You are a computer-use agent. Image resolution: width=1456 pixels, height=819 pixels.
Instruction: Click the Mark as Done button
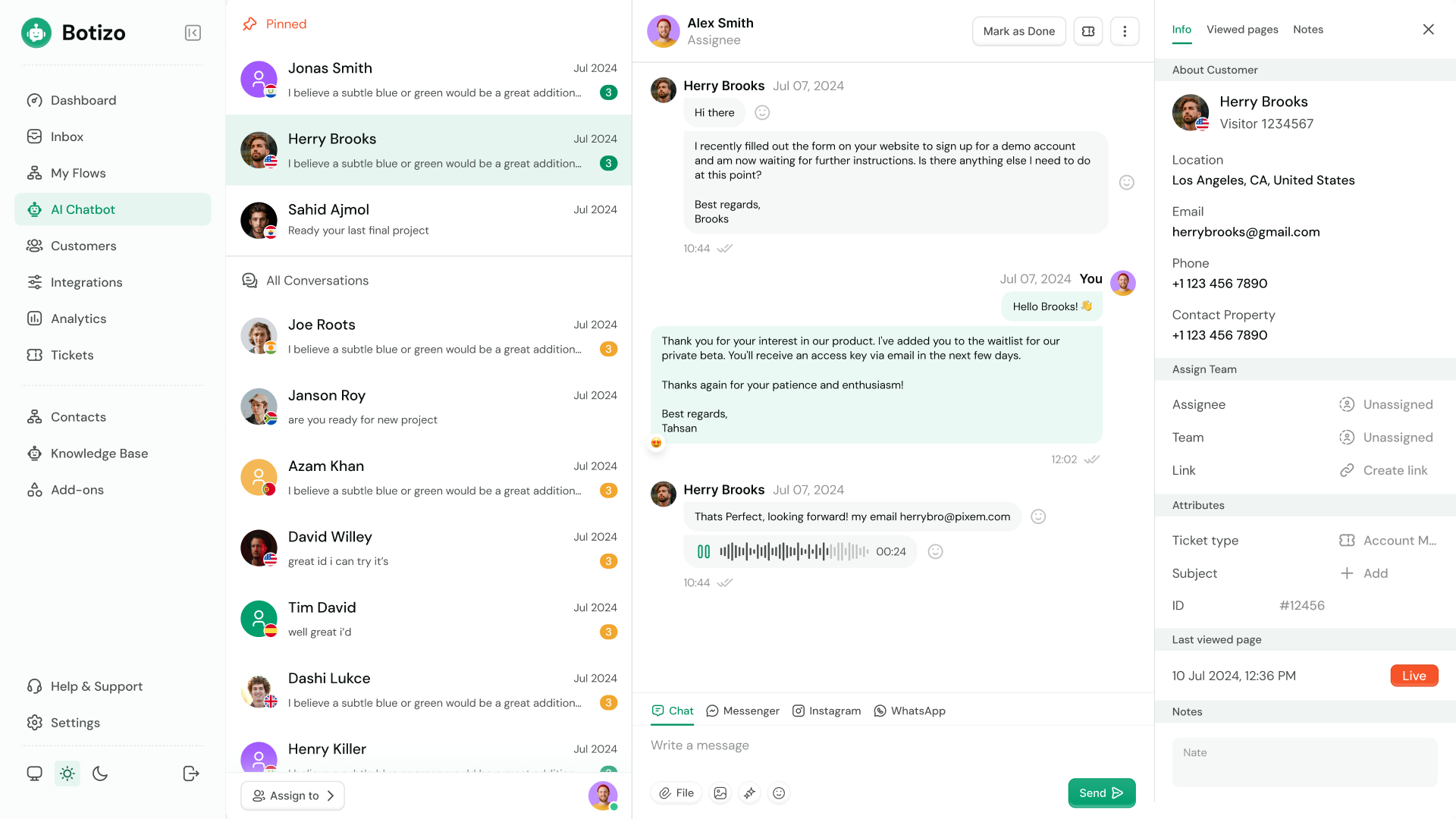point(1018,31)
